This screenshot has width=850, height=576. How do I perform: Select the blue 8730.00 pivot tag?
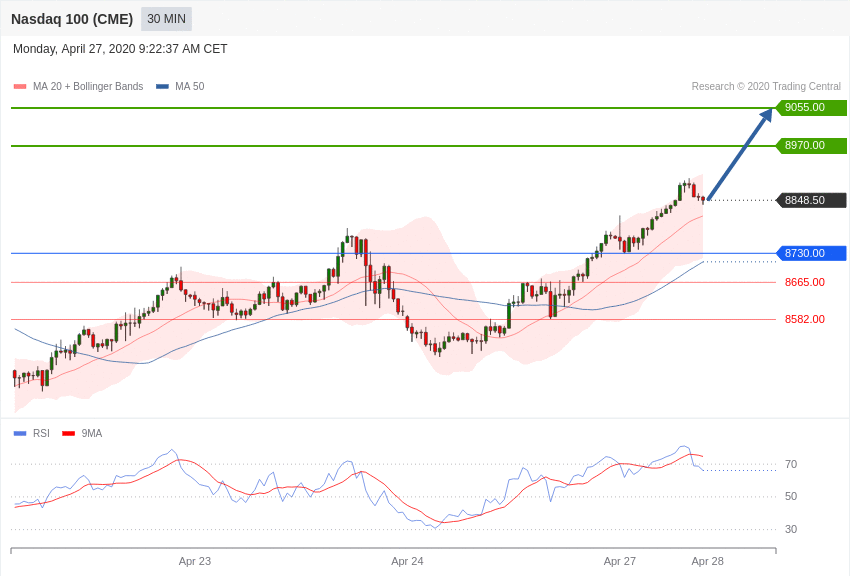(x=811, y=253)
